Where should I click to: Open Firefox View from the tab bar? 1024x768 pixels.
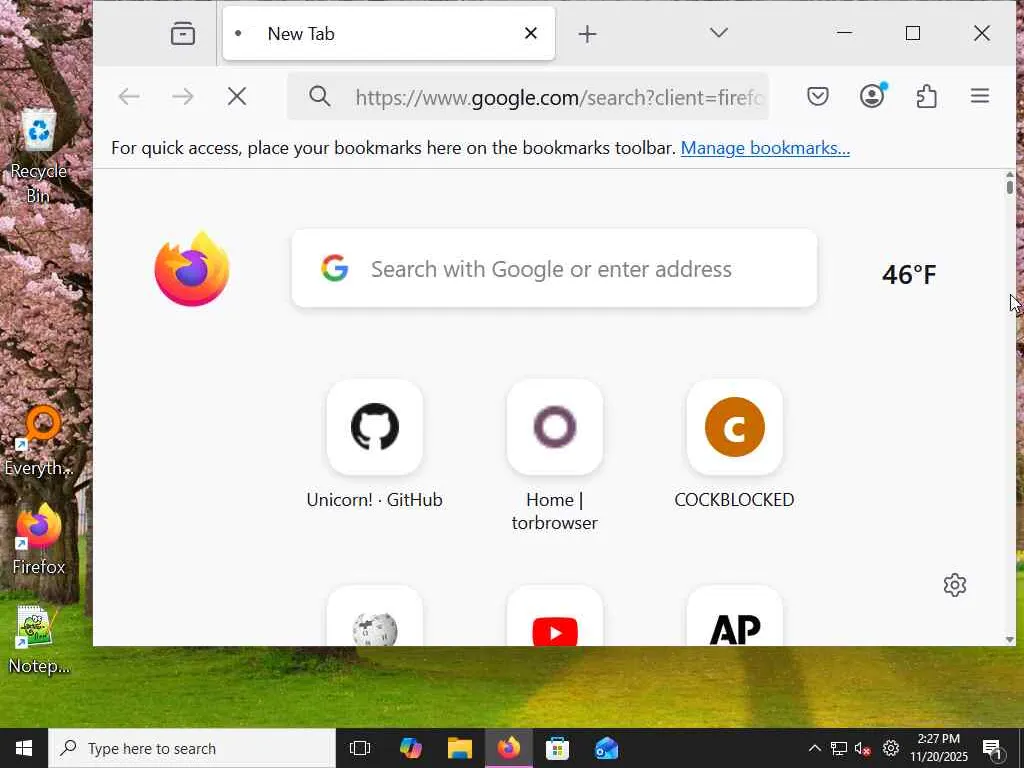click(183, 33)
